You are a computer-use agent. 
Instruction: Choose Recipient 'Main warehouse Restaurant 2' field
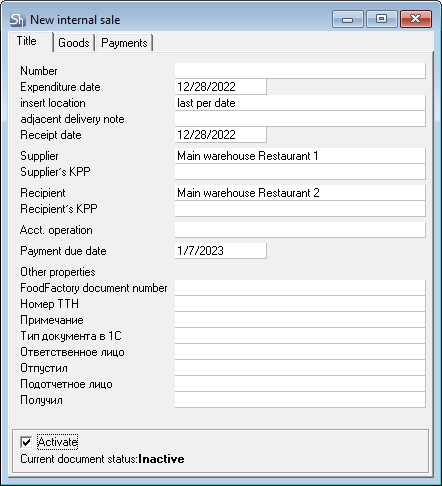click(300, 193)
